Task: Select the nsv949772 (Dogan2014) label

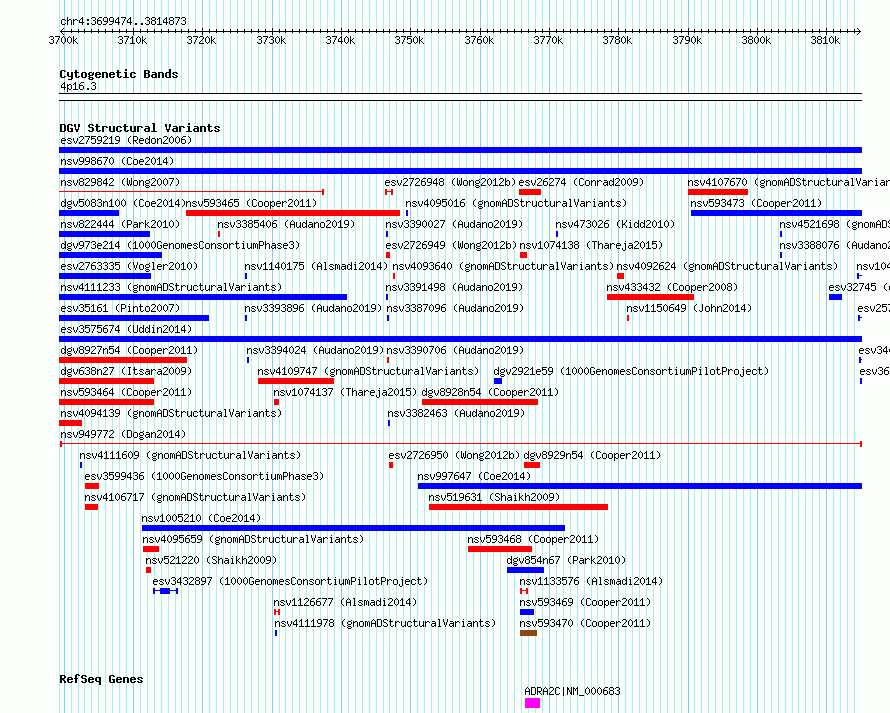Action: [123, 434]
